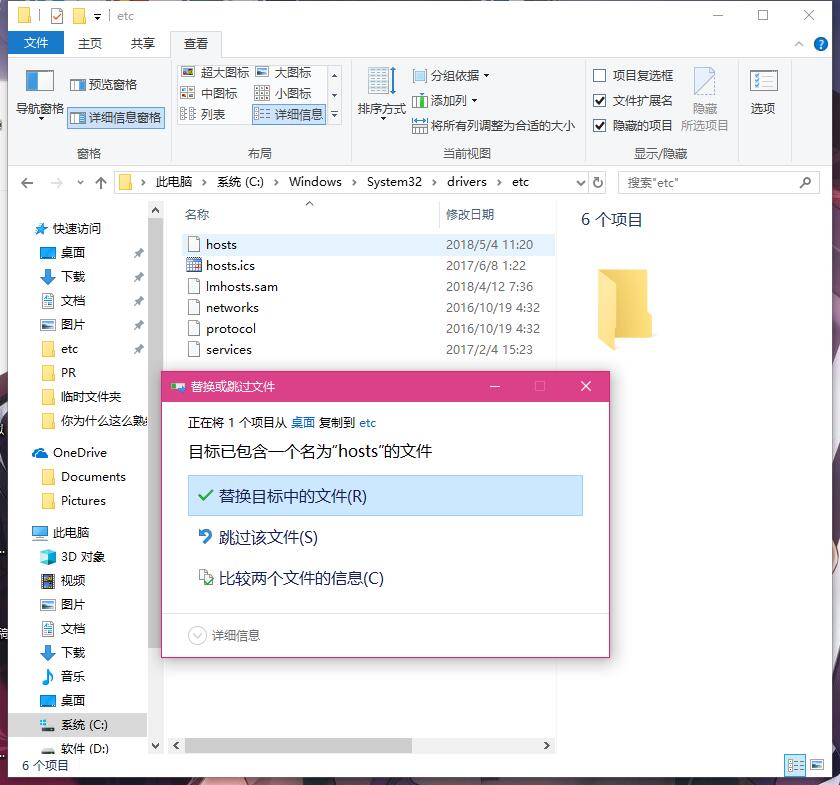Viewport: 840px width, 785px height.
Task: Open Explorer help question mark
Action: click(820, 44)
